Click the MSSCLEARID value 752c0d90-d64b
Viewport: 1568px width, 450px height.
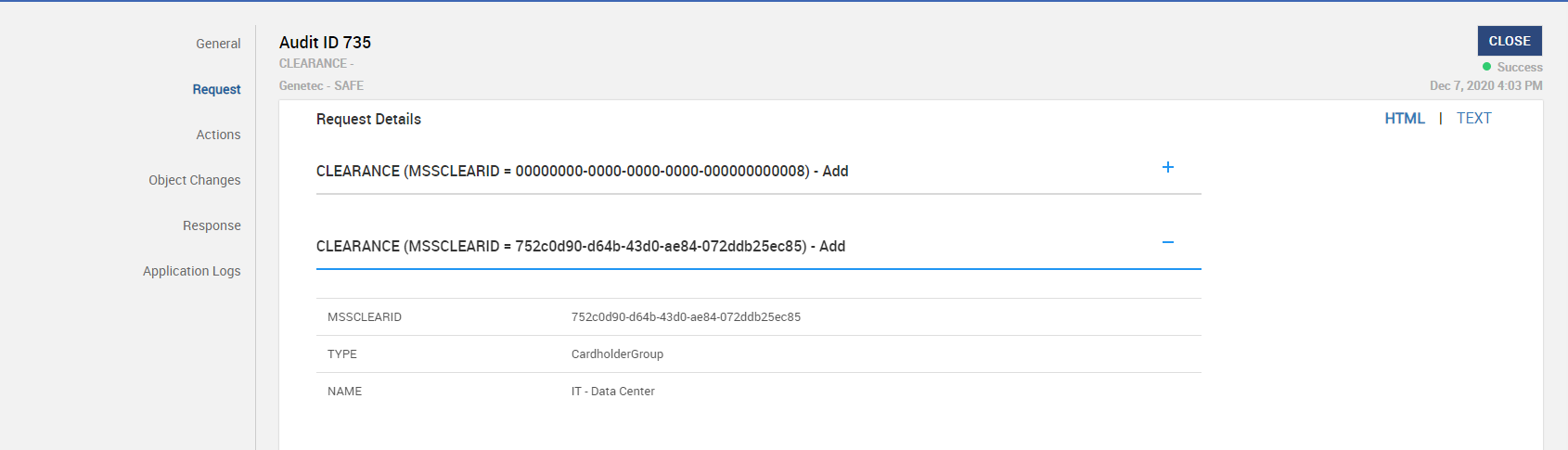pyautogui.click(x=686, y=317)
